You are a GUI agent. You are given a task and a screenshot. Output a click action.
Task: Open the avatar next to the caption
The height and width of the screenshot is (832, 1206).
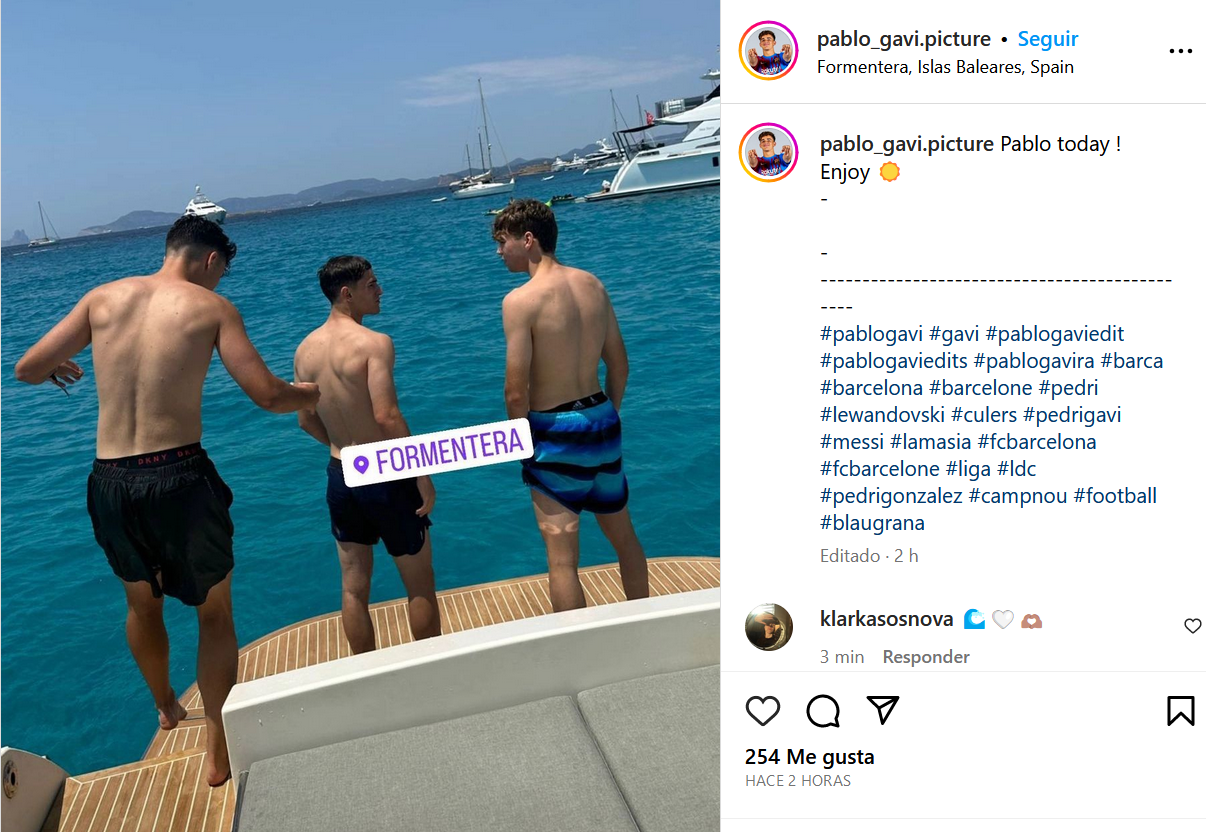[769, 153]
